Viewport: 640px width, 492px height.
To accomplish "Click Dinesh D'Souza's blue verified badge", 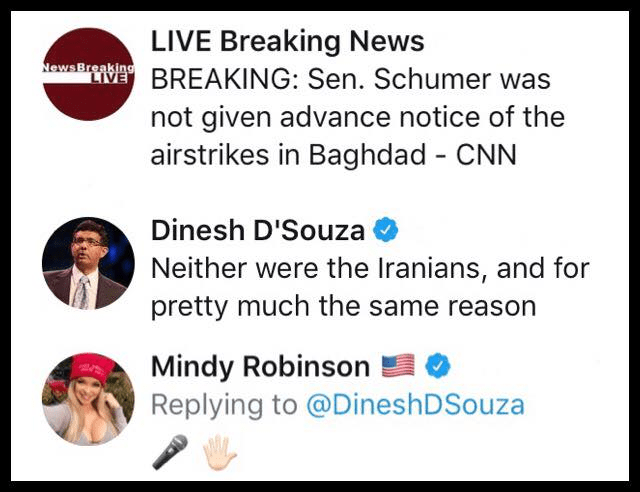I will click(386, 232).
